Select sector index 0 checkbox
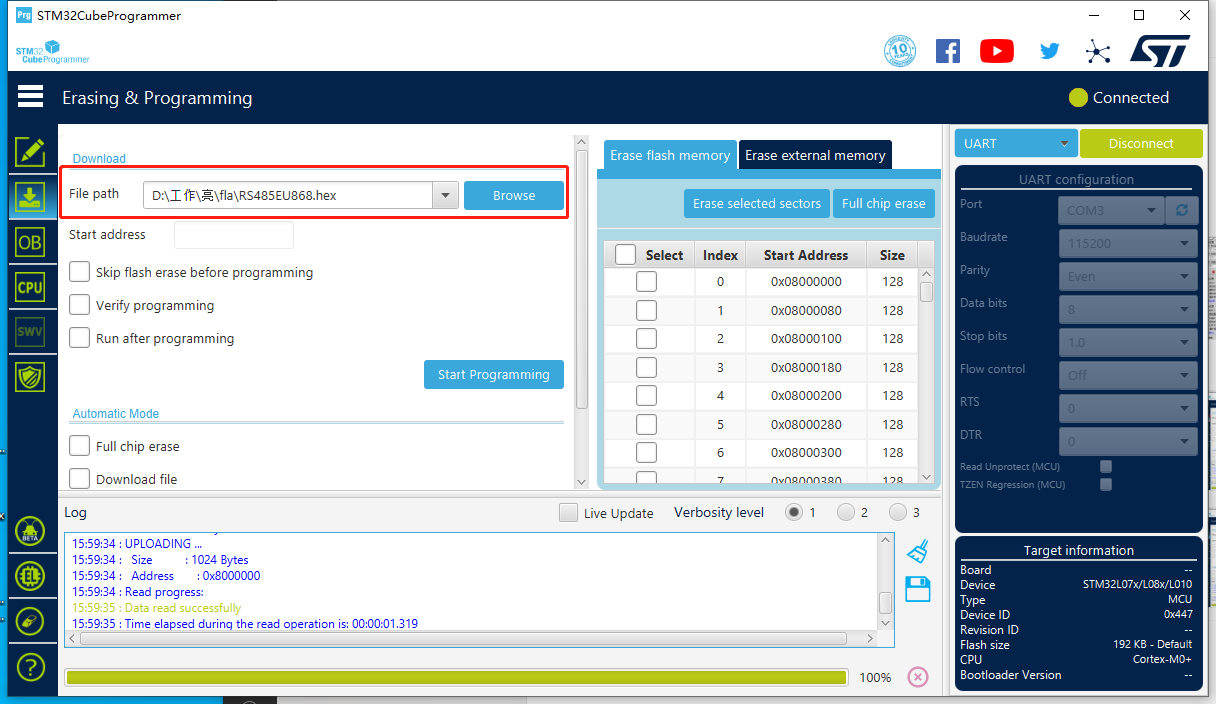The image size is (1216, 704). 647,282
